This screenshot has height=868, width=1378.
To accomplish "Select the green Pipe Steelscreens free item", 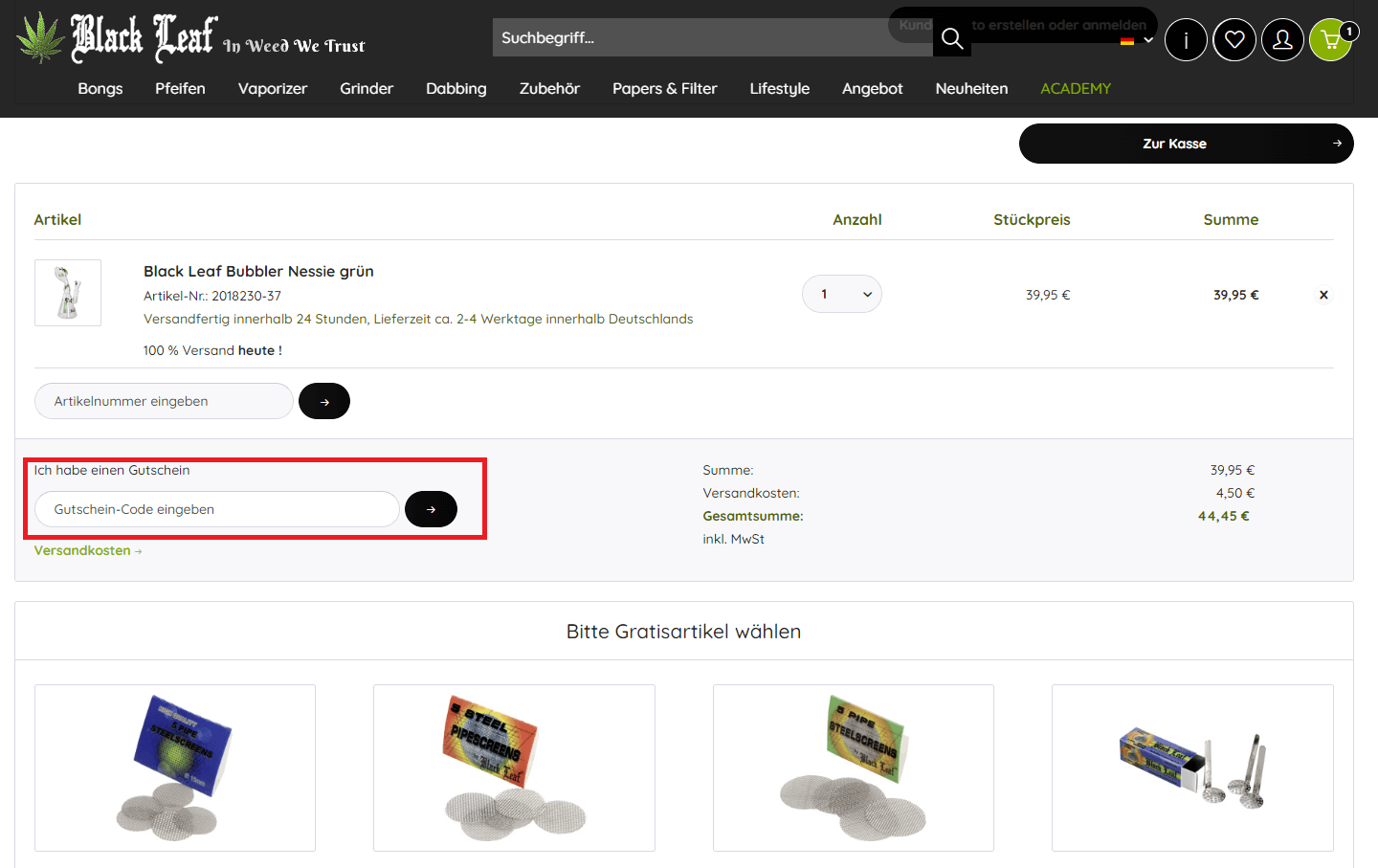I will click(x=854, y=768).
